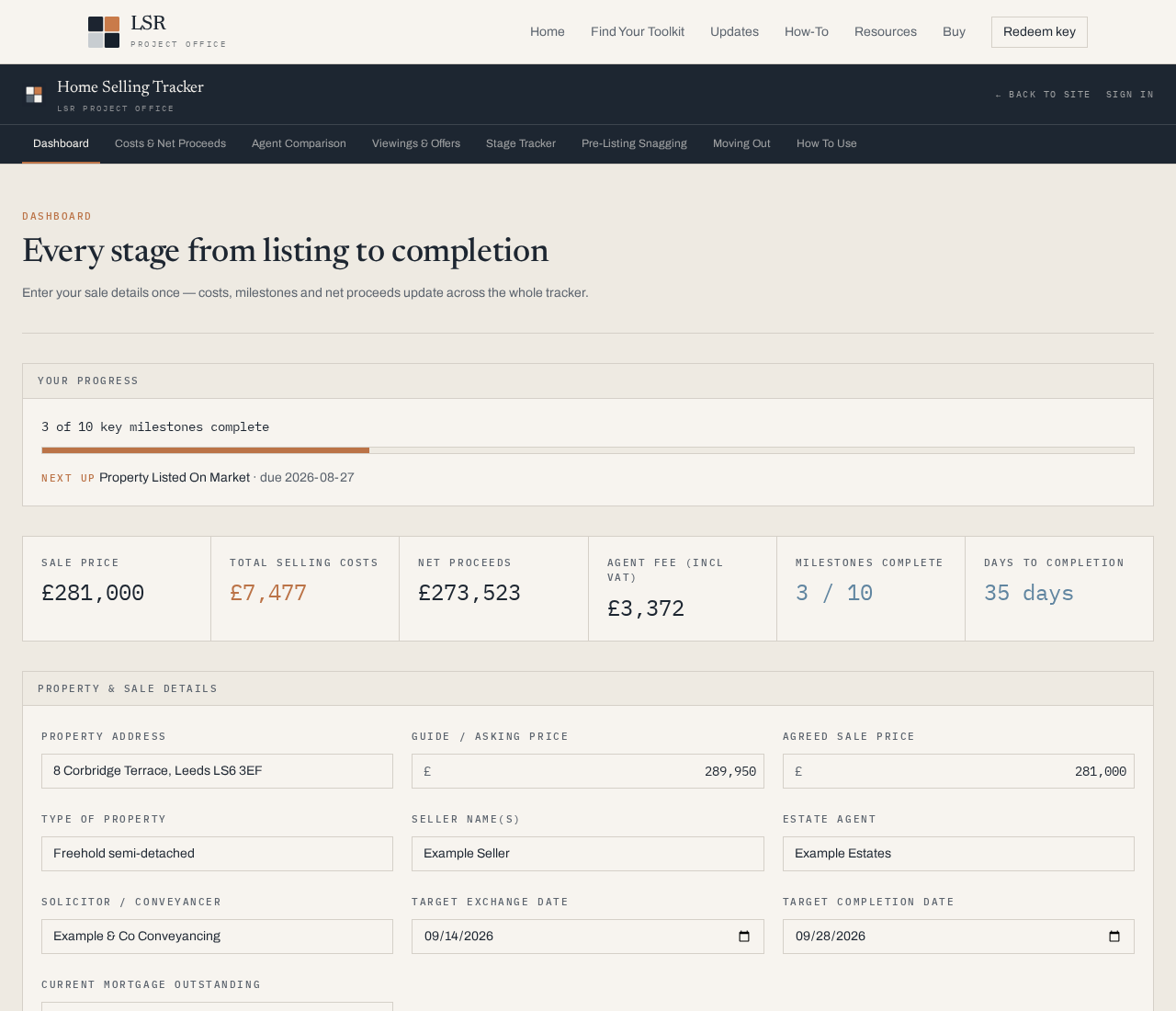Switch to Costs & Net Proceeds tab
1176x1011 pixels.
[170, 143]
